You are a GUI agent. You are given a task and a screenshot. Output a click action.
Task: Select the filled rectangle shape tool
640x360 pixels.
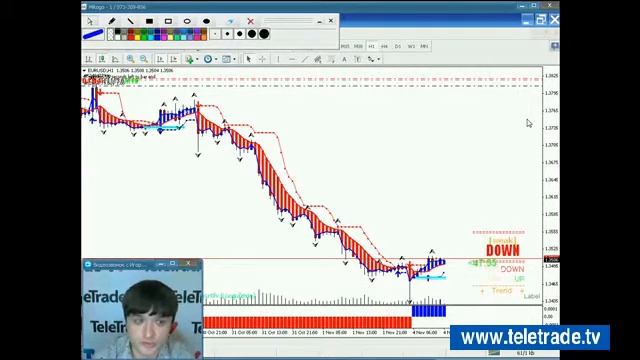click(x=149, y=21)
